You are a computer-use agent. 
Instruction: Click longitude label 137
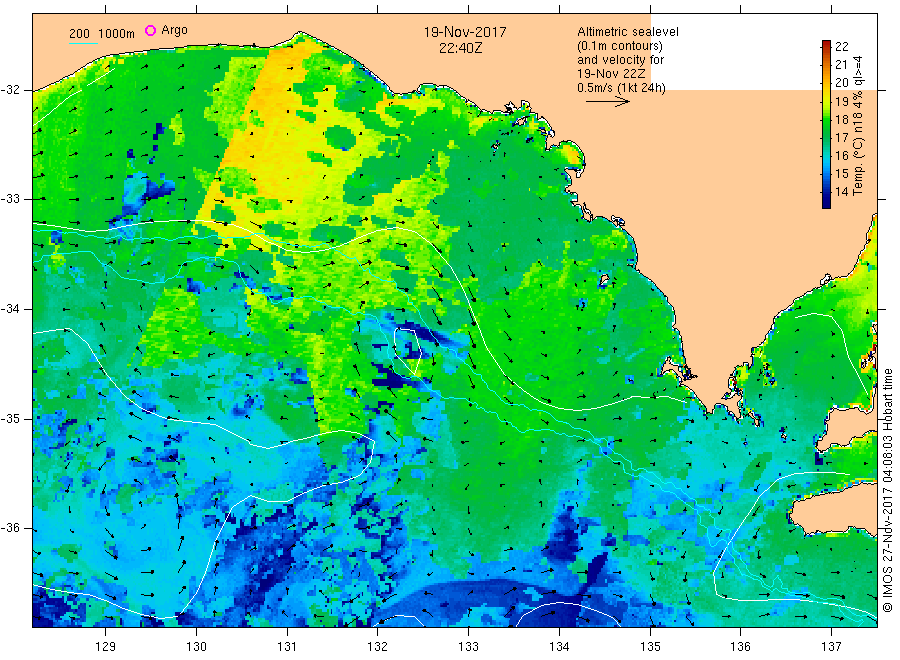click(x=831, y=647)
